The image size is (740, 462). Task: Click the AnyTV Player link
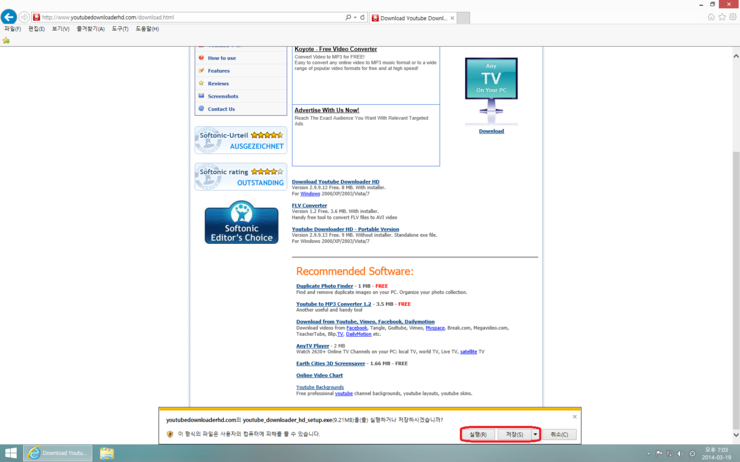(x=312, y=345)
